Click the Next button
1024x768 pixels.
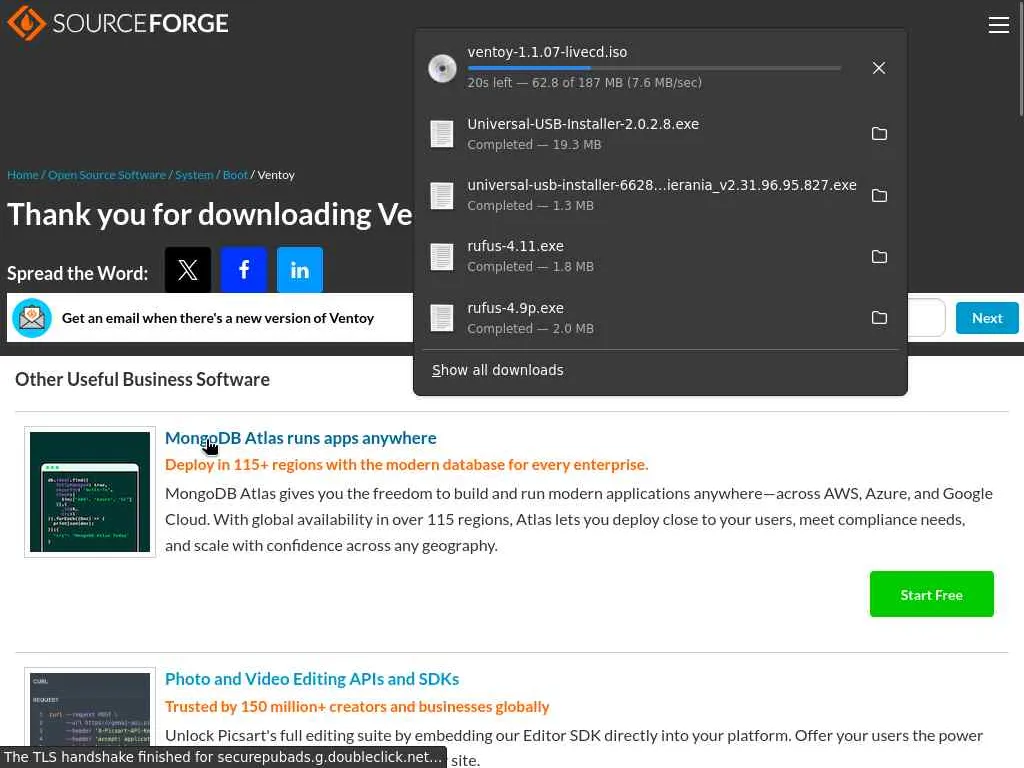987,318
